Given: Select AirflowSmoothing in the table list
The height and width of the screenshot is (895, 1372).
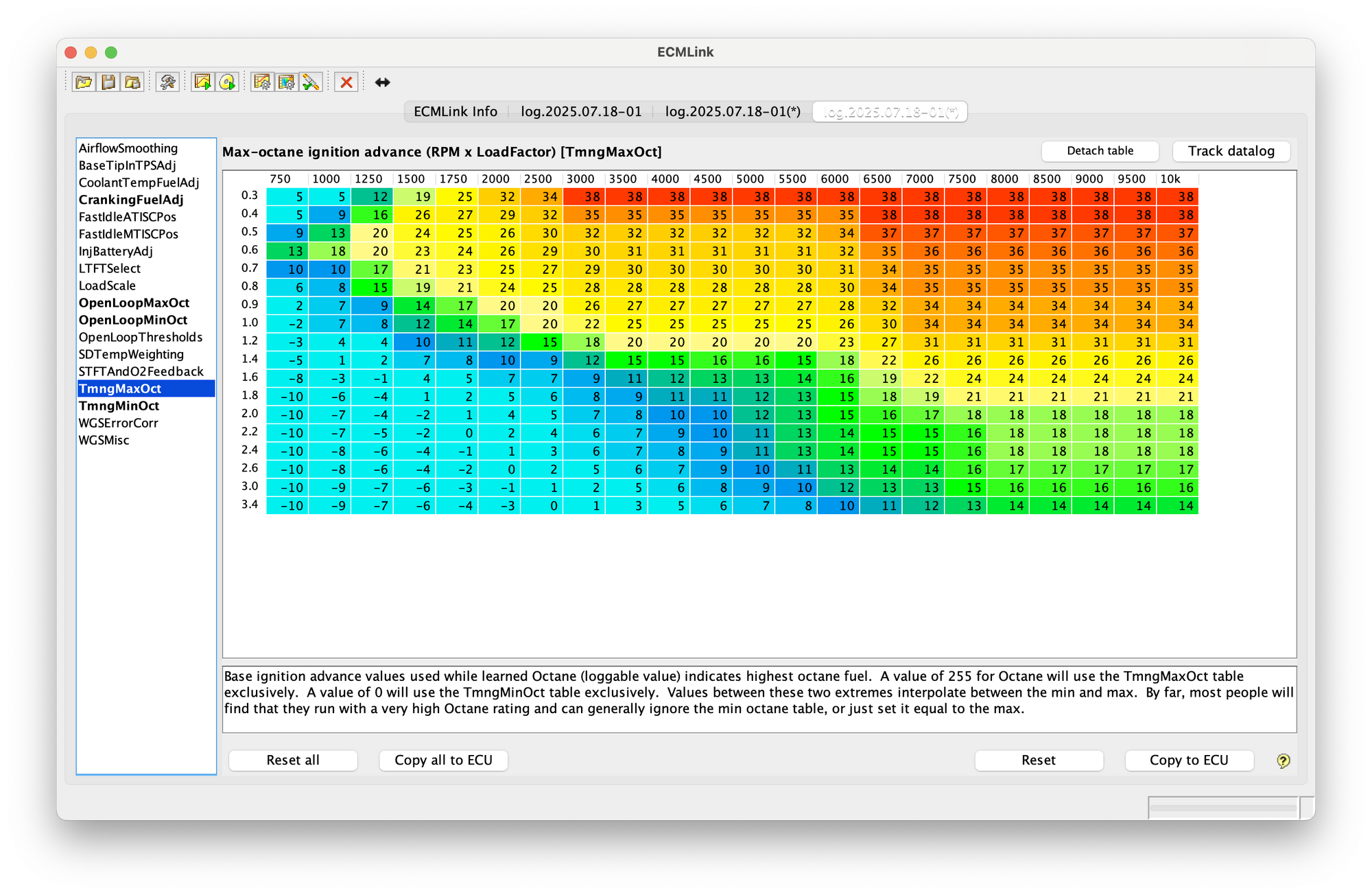Looking at the screenshot, I should pyautogui.click(x=146, y=148).
